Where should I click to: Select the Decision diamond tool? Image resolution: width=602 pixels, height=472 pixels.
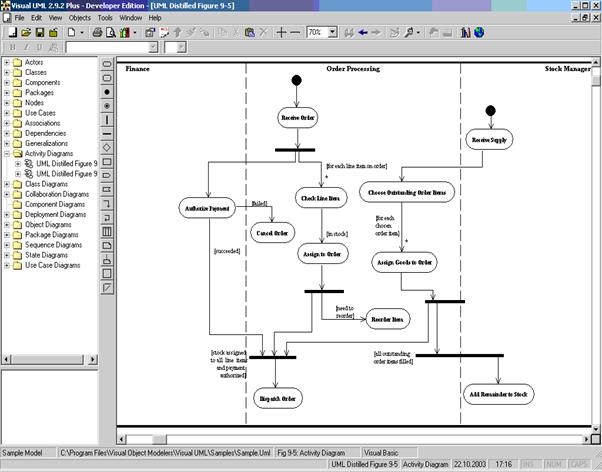[x=107, y=147]
